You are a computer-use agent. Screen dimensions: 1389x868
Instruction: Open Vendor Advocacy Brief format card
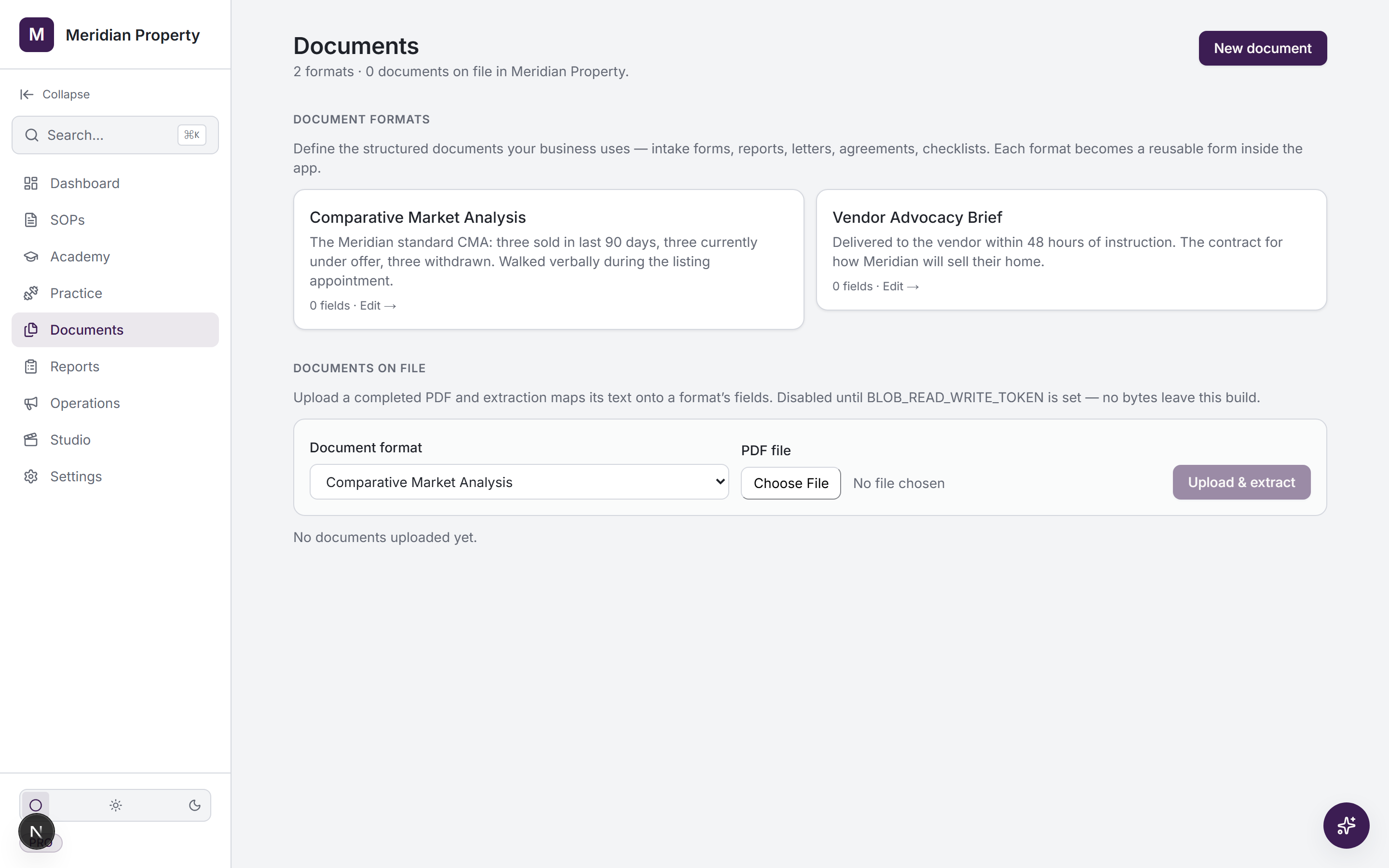coord(1071,250)
